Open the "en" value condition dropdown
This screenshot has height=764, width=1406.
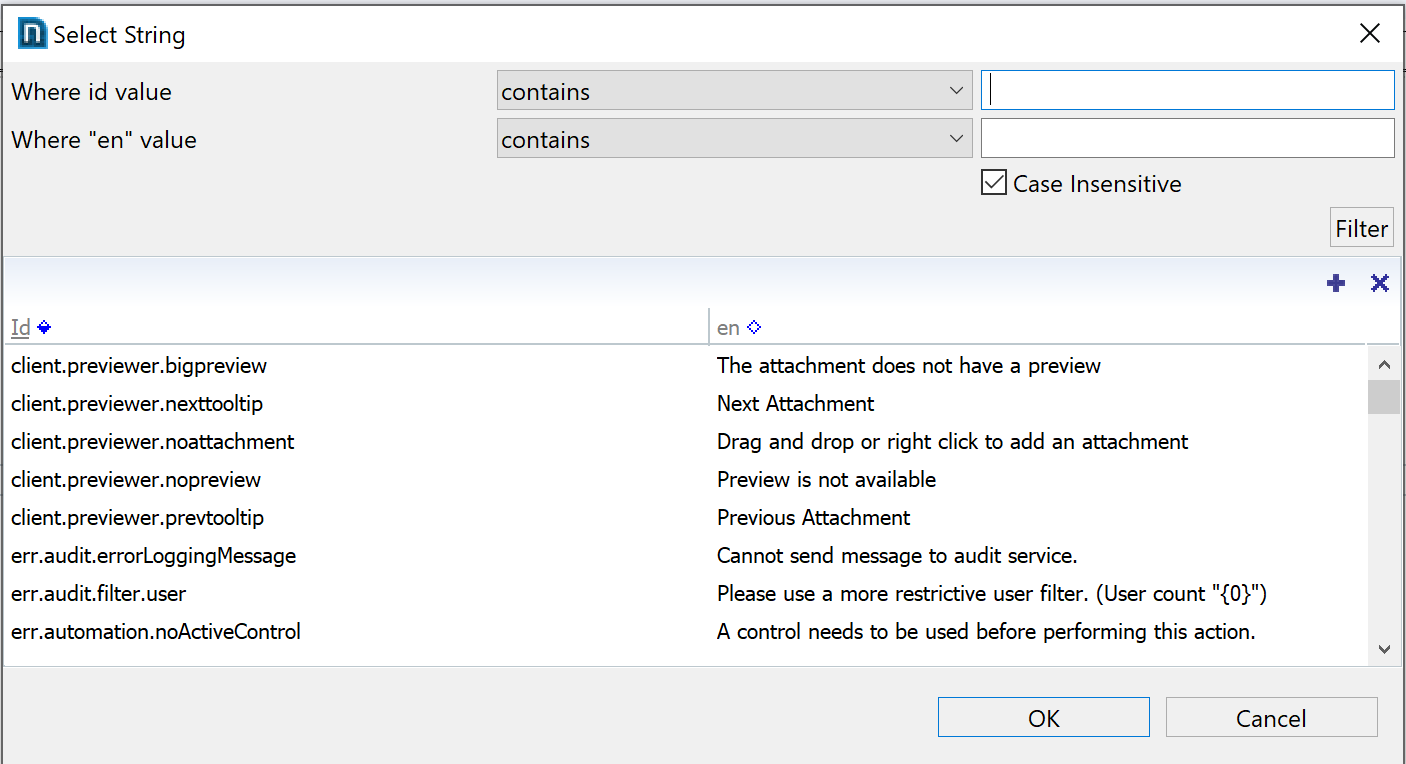(734, 139)
